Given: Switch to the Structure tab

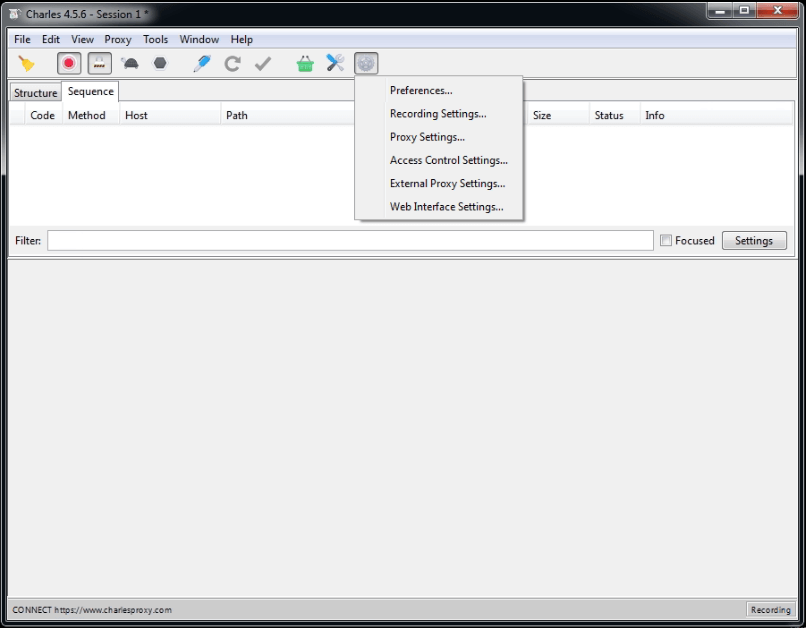Looking at the screenshot, I should pyautogui.click(x=35, y=93).
